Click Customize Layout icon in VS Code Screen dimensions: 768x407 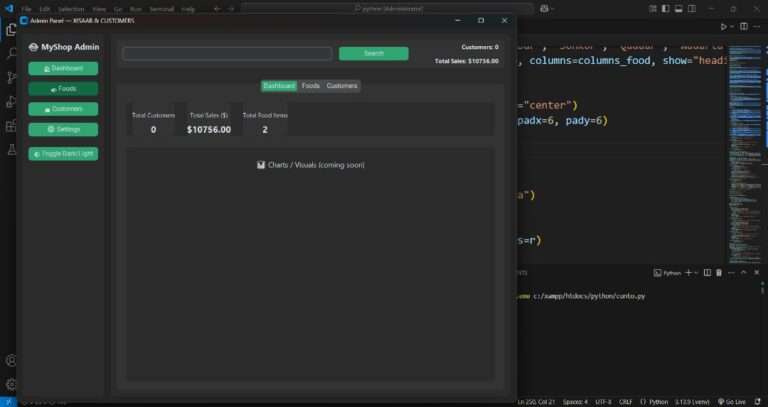click(x=653, y=8)
